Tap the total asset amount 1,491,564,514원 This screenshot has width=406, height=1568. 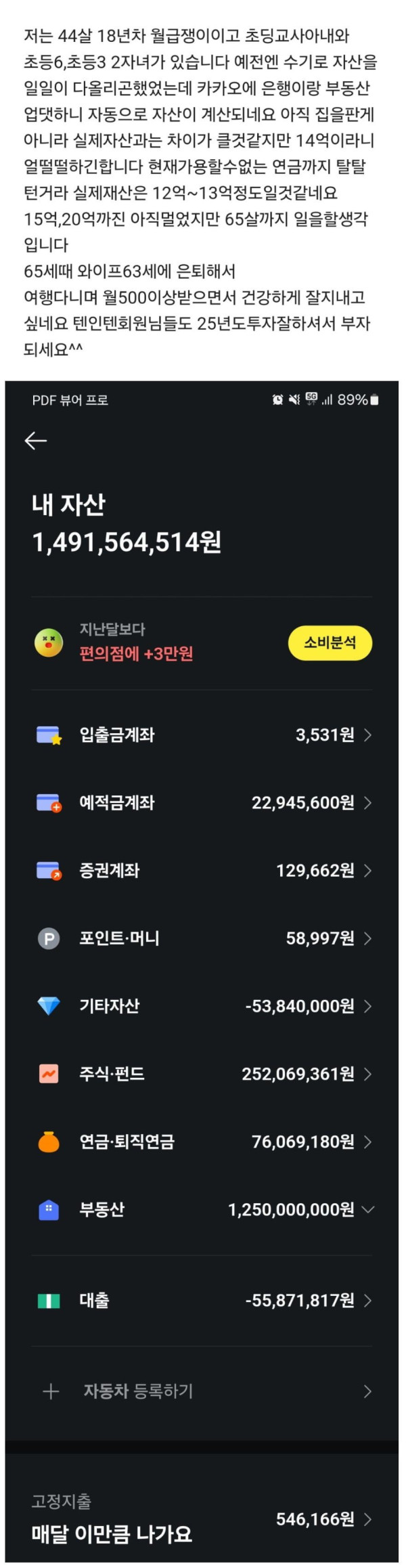coord(127,542)
